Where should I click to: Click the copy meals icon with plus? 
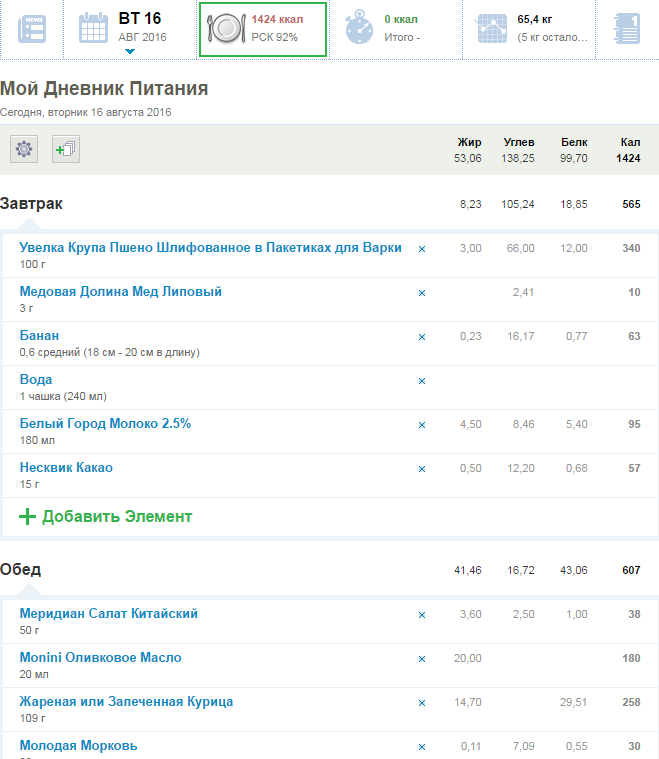[x=66, y=150]
